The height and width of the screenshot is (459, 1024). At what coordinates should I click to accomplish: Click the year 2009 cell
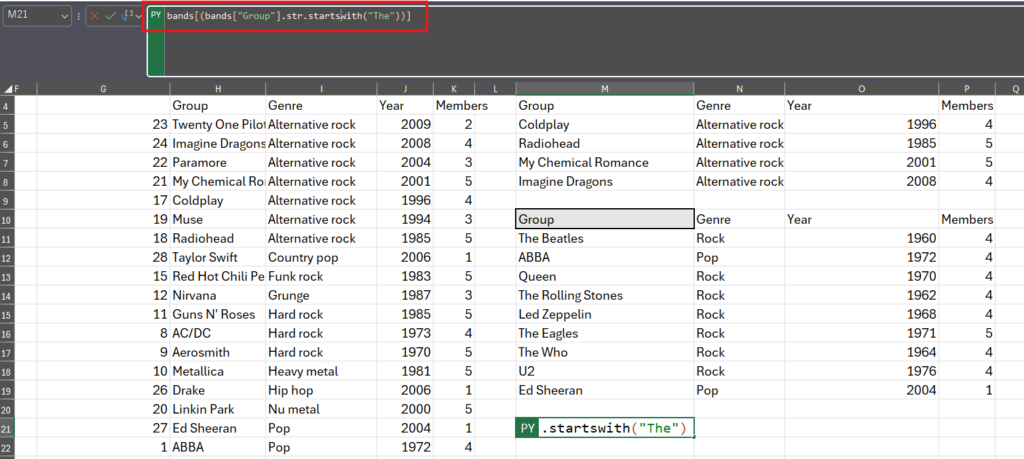(405, 124)
